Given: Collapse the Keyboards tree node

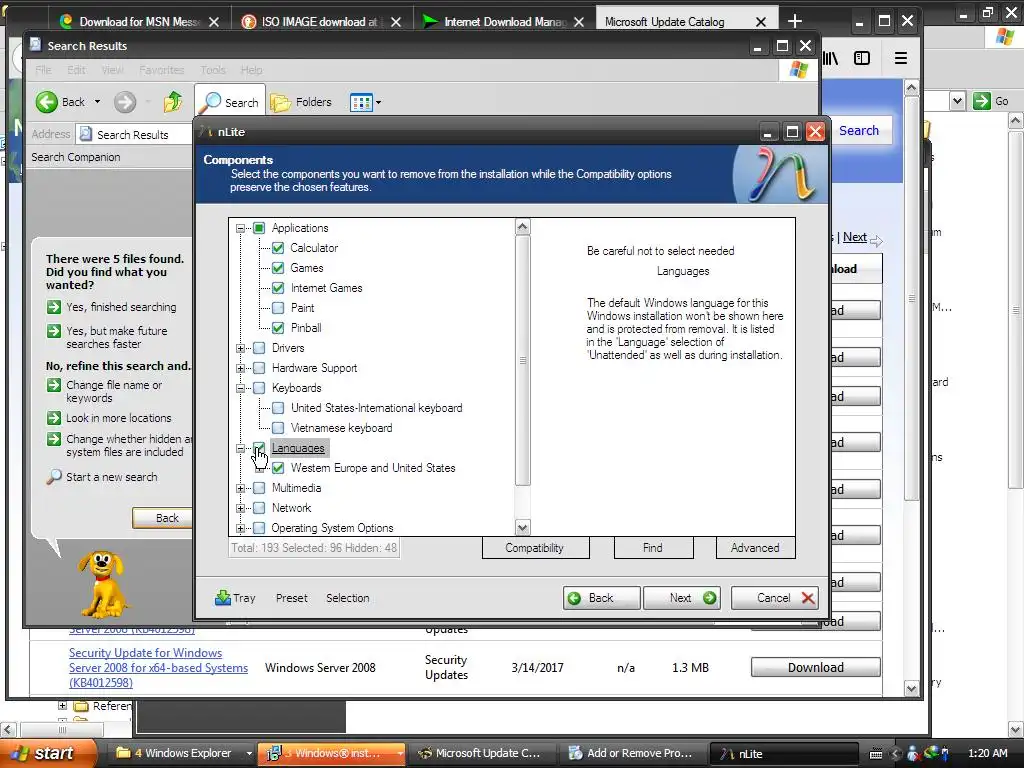Looking at the screenshot, I should [x=240, y=388].
